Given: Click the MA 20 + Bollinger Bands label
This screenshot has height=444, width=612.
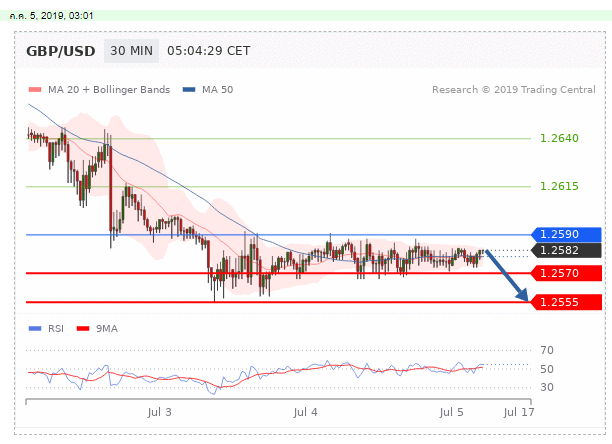Looking at the screenshot, I should point(109,90).
